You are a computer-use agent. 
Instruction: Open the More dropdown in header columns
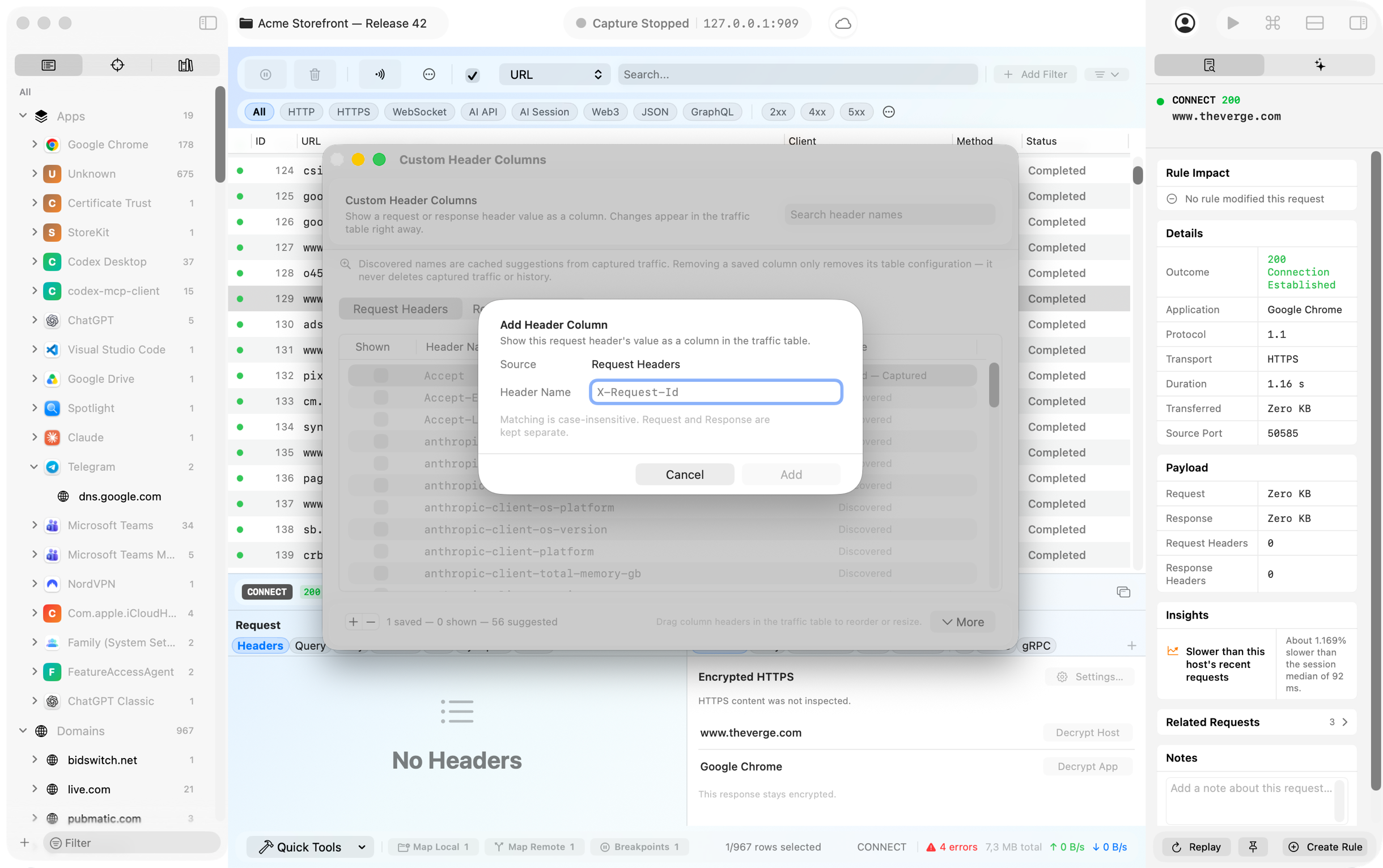[963, 622]
